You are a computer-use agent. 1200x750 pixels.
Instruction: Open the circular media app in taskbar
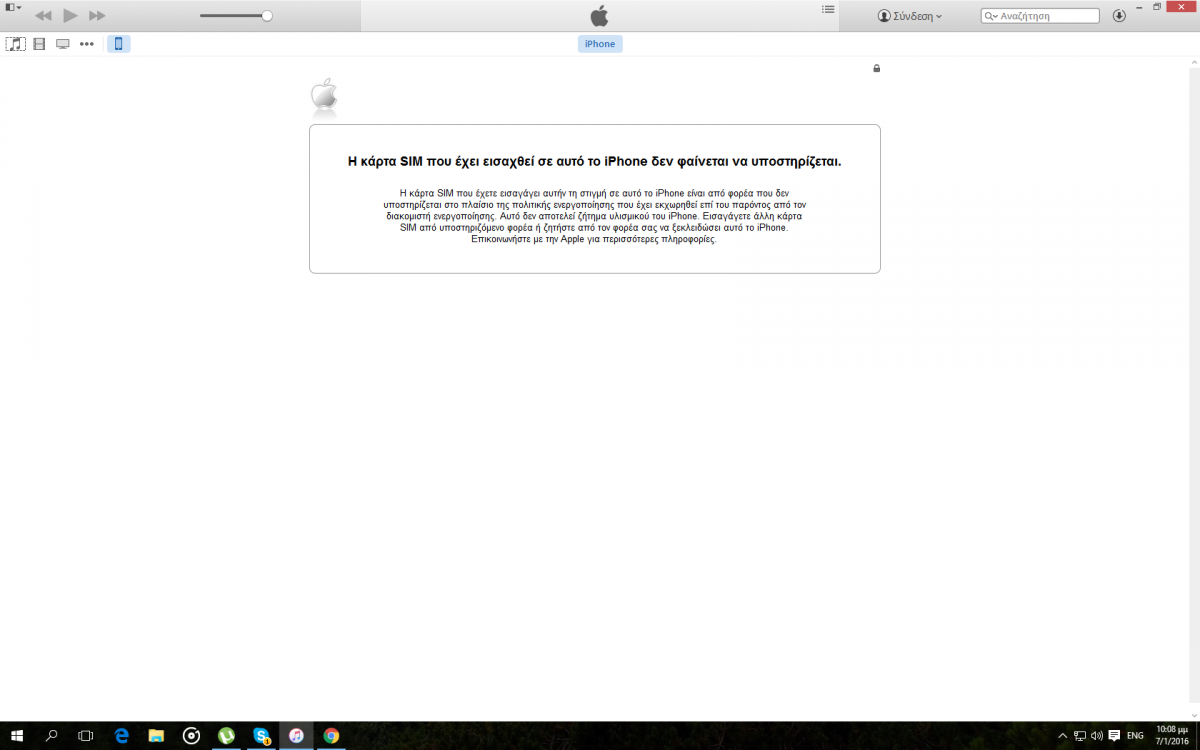click(x=192, y=736)
